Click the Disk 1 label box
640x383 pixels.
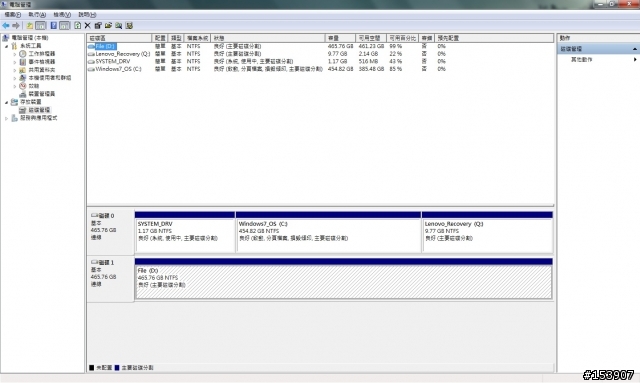pos(110,279)
